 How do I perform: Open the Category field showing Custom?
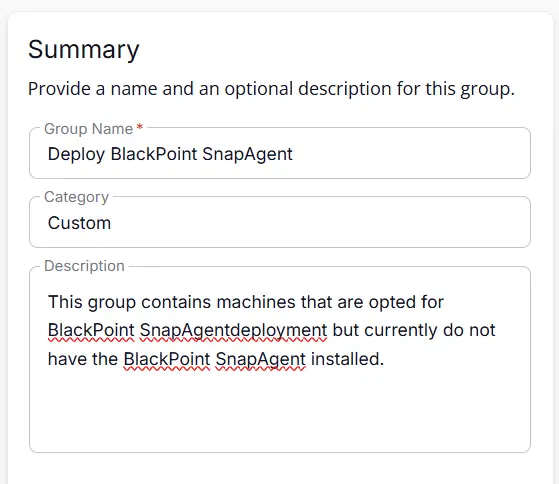click(x=280, y=222)
